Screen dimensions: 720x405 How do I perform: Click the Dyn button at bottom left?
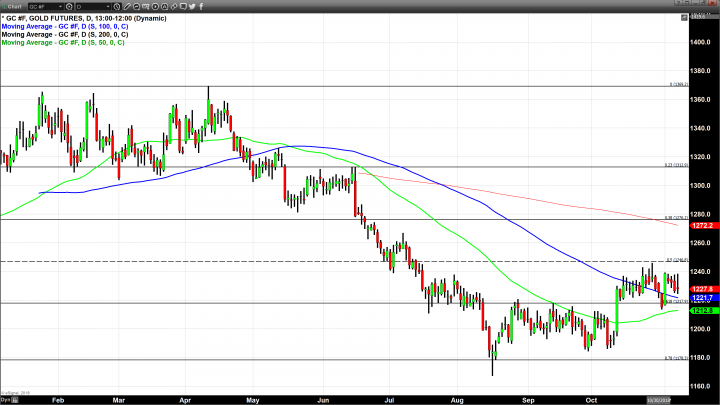click(x=5, y=400)
